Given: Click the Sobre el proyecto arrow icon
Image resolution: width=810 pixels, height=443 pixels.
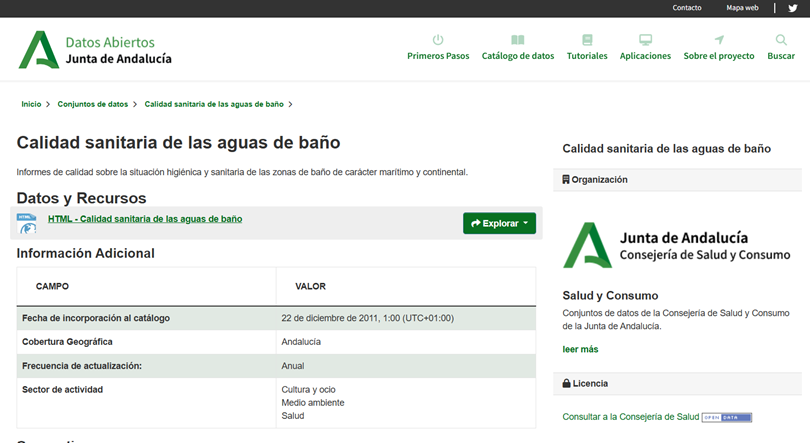Looking at the screenshot, I should 719,40.
